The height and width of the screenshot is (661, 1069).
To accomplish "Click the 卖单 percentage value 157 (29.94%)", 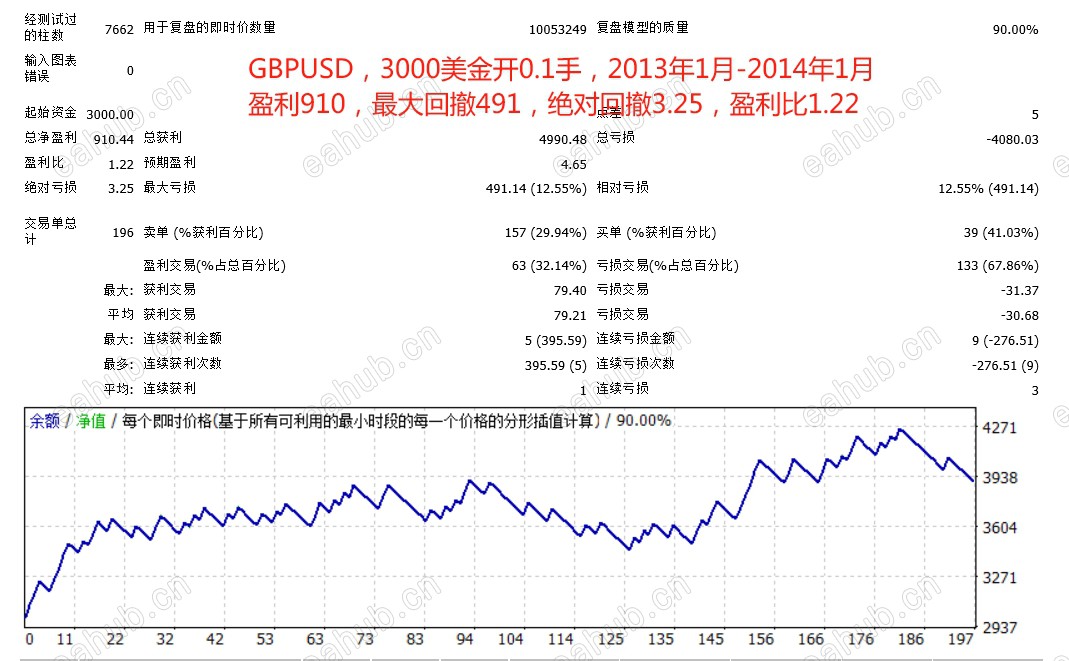I will click(546, 232).
